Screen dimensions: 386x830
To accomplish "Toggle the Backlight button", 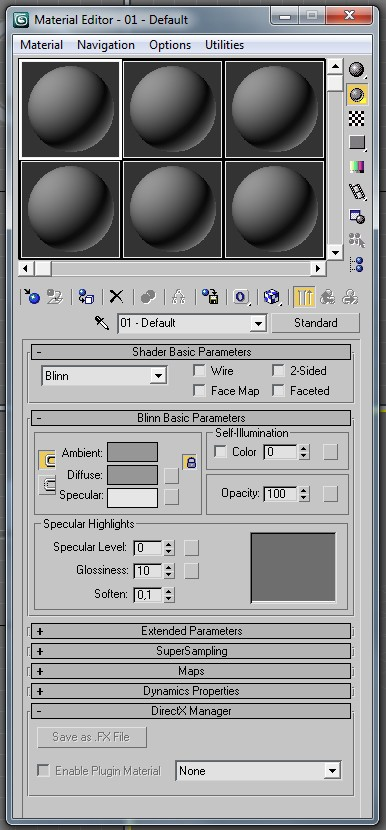I will (x=357, y=94).
